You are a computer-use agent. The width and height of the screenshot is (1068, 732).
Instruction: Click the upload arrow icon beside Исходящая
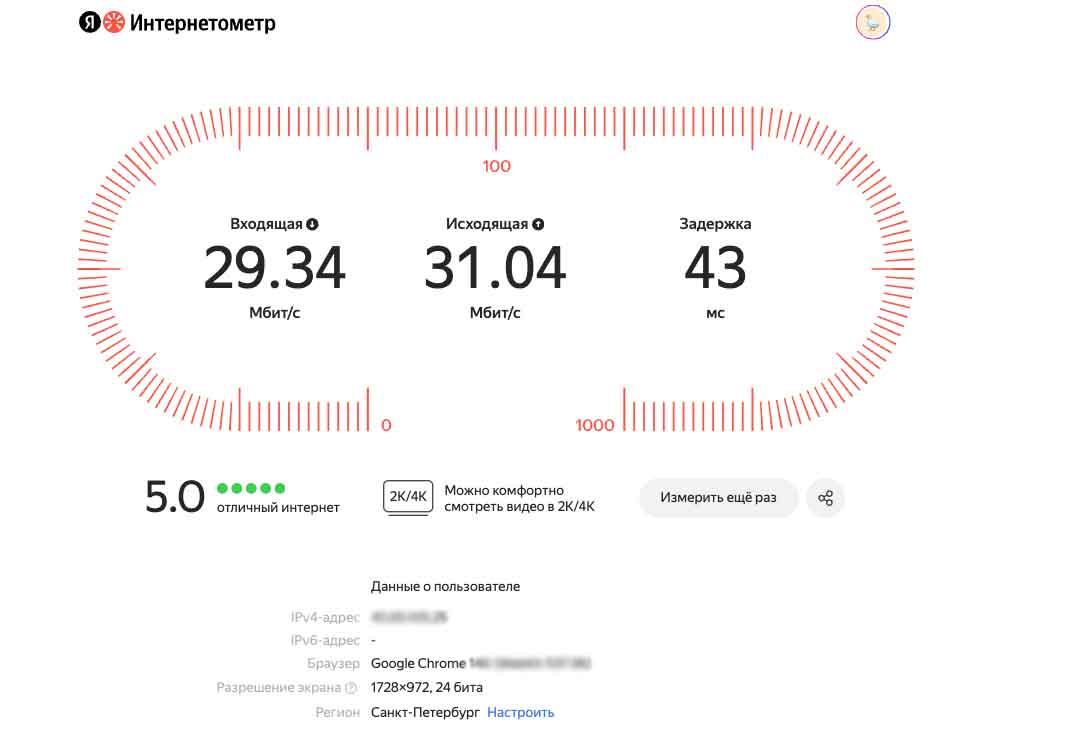click(538, 224)
